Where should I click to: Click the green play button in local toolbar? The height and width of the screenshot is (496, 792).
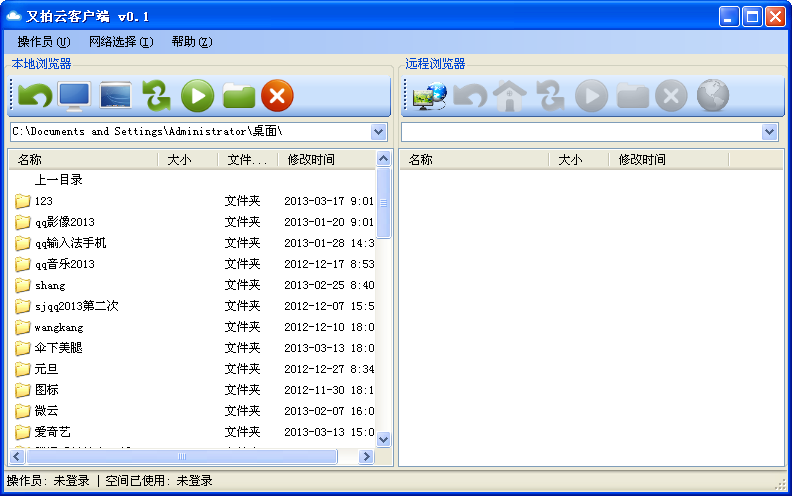(x=197, y=95)
